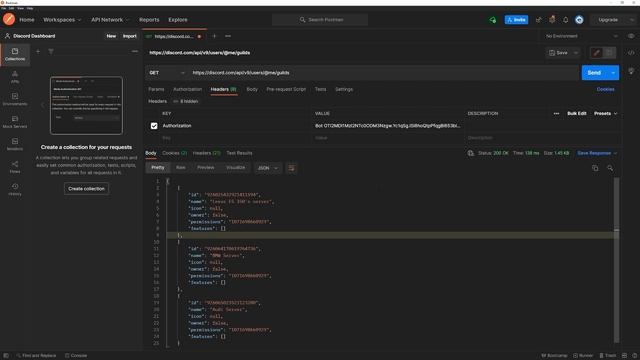This screenshot has height=360, width=640.
Task: Open the Tests tab
Action: pyautogui.click(x=320, y=89)
